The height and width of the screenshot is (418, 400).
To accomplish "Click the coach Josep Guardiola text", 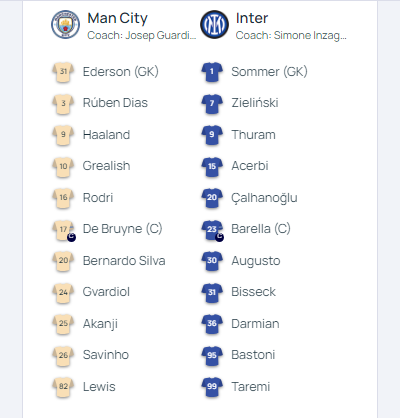I will click(142, 35).
